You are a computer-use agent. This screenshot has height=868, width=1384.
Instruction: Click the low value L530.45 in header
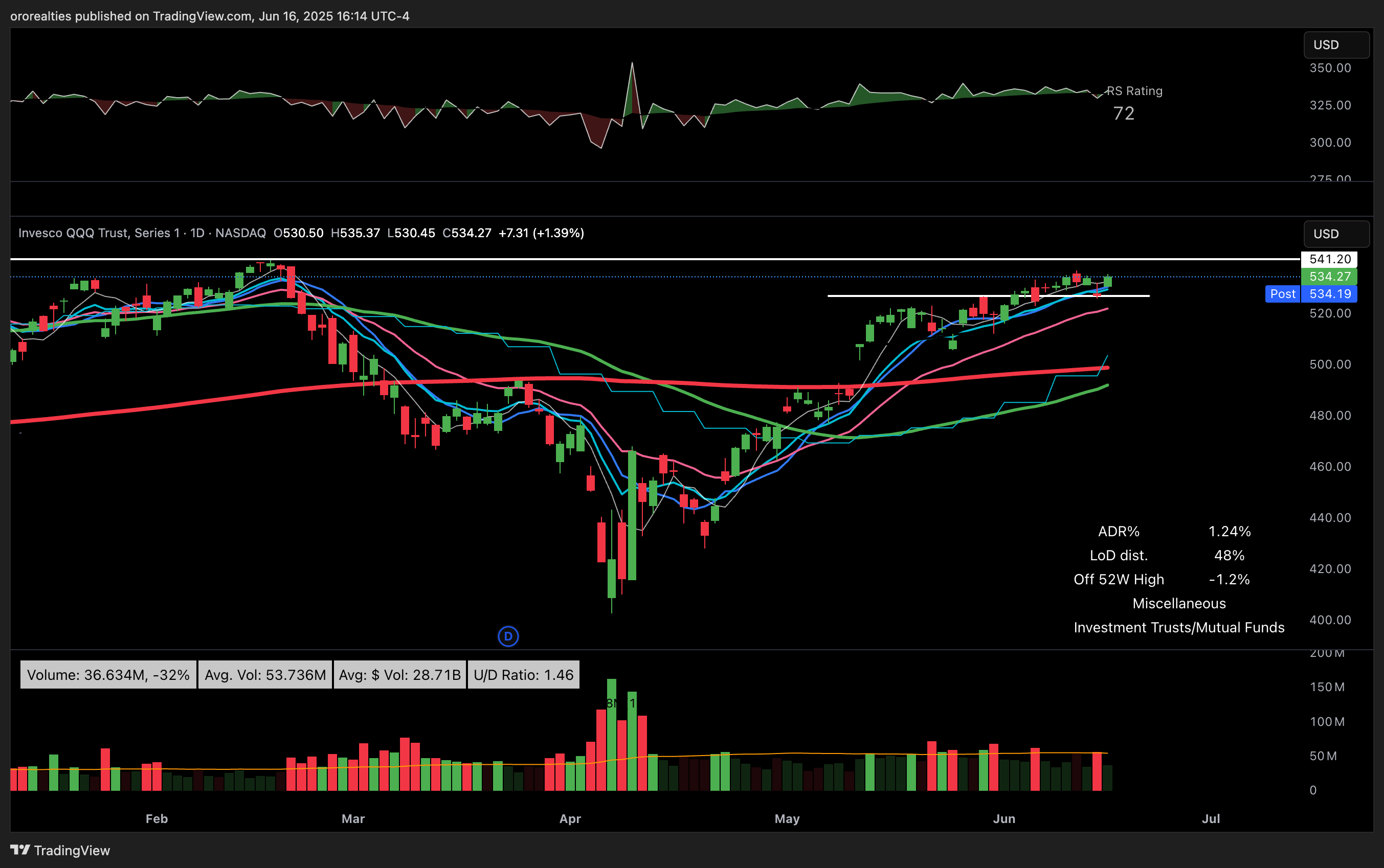pyautogui.click(x=411, y=233)
